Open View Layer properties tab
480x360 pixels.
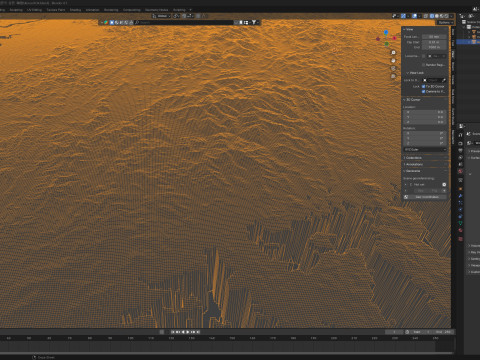[460, 158]
